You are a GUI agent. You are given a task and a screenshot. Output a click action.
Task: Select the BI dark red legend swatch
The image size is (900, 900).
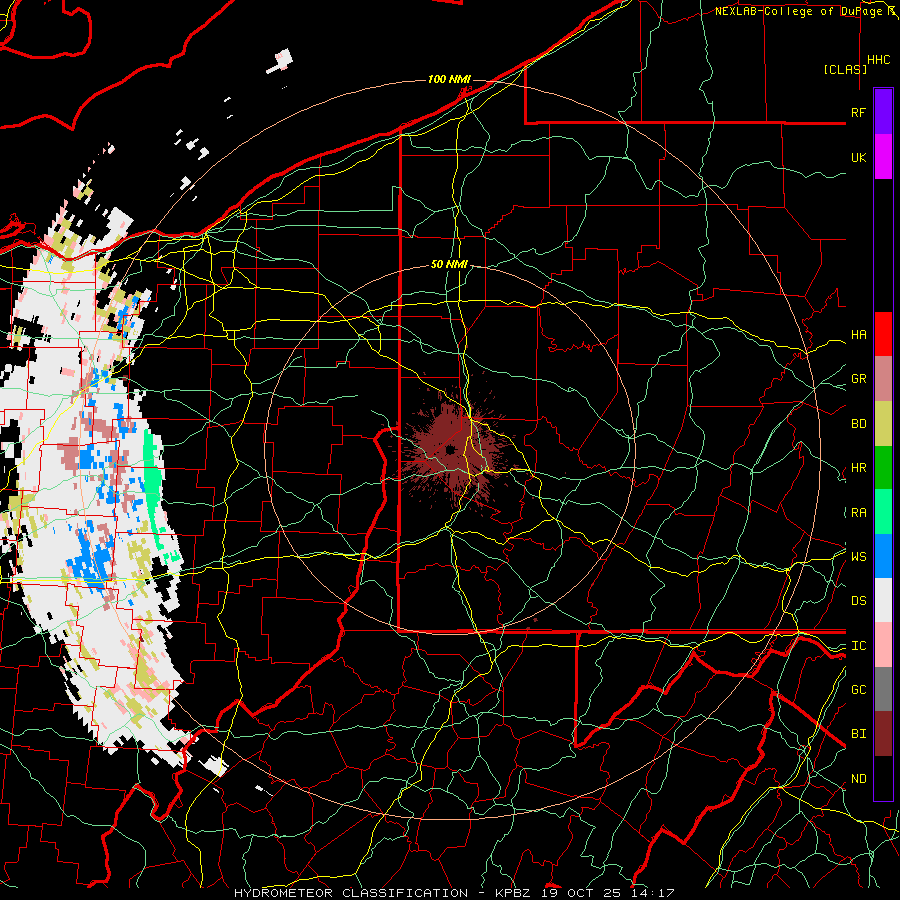[x=883, y=734]
